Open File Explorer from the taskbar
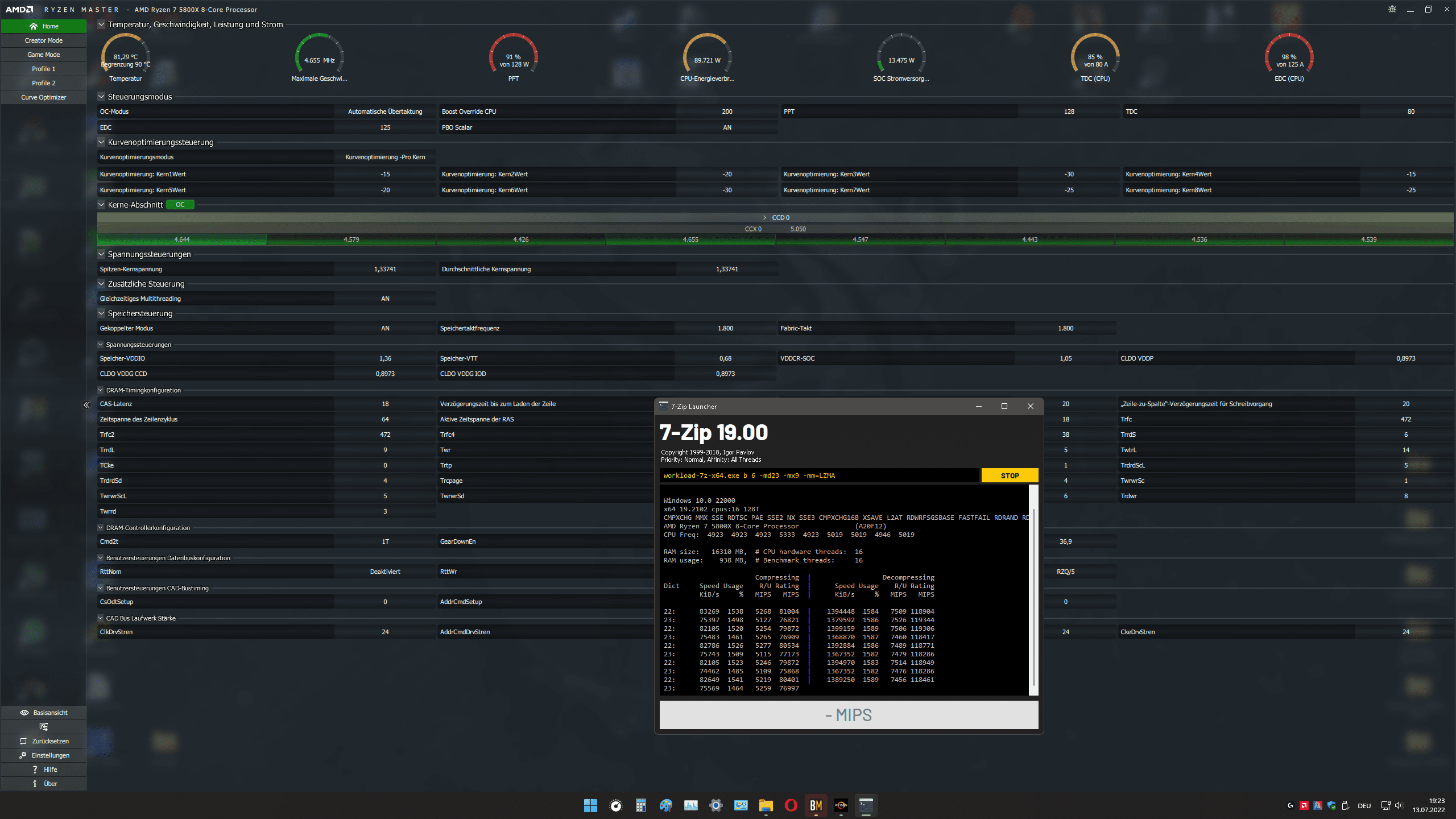The height and width of the screenshot is (819, 1456). click(766, 805)
